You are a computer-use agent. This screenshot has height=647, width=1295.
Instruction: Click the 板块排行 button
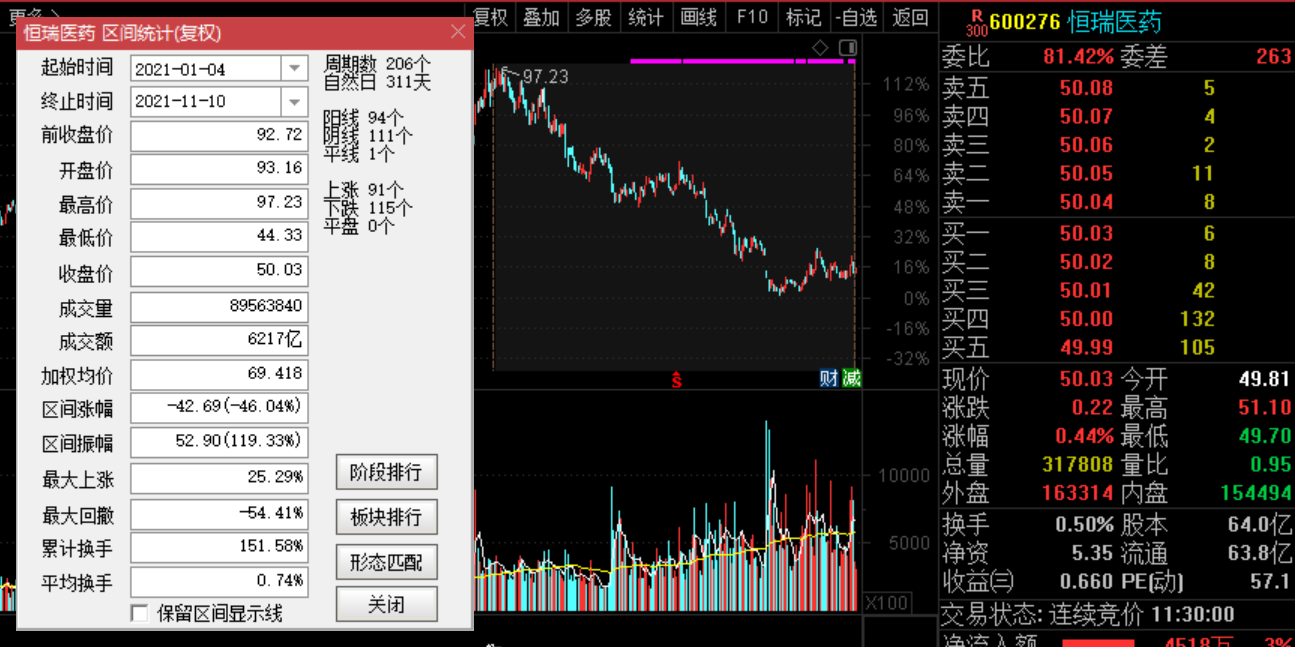click(x=386, y=517)
